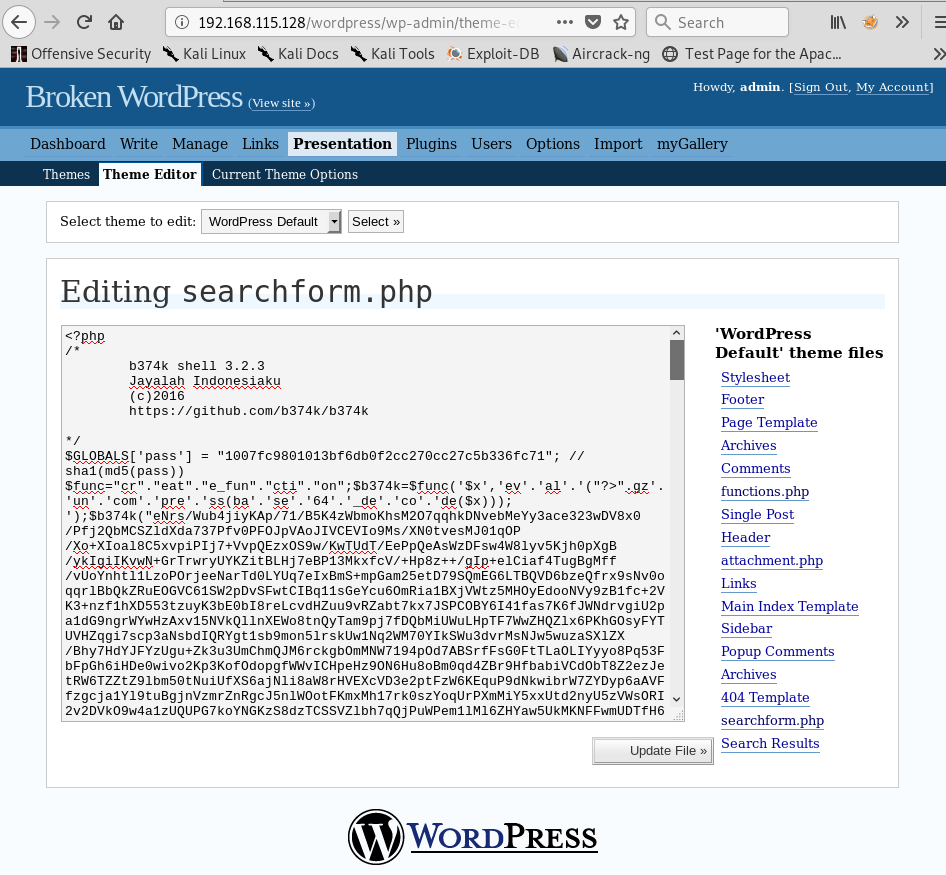Open Kali Docs bookmark
Image resolution: width=946 pixels, height=875 pixels.
pos(298,54)
